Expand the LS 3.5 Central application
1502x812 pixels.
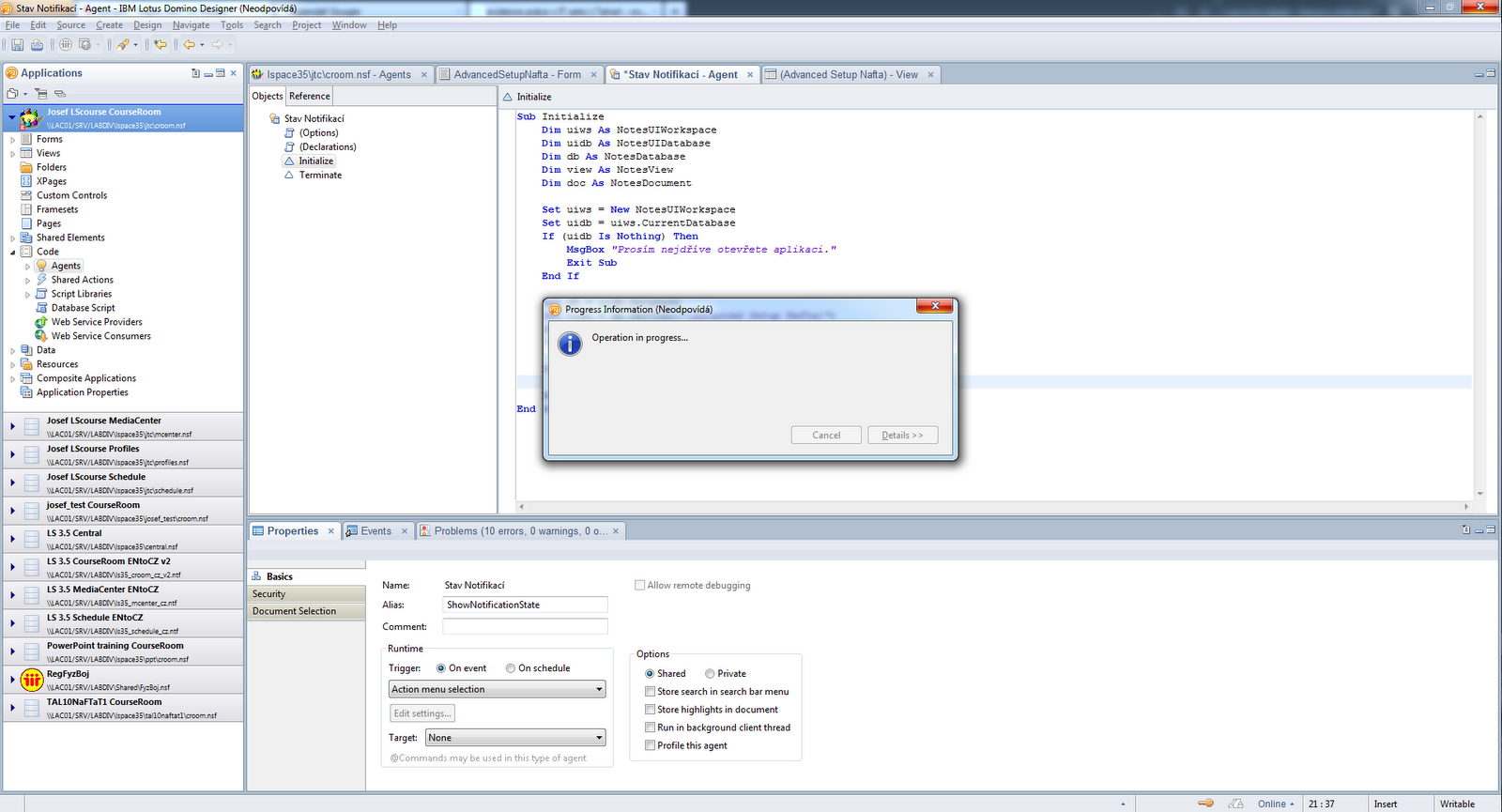coord(12,540)
